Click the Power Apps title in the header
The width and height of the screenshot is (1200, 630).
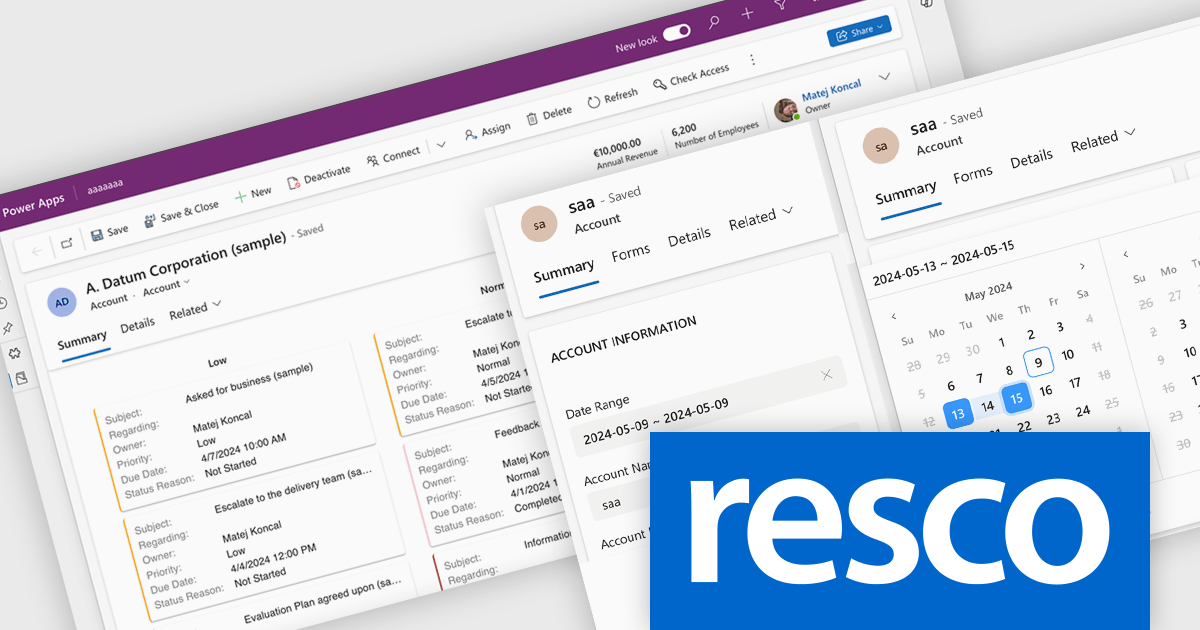33,203
